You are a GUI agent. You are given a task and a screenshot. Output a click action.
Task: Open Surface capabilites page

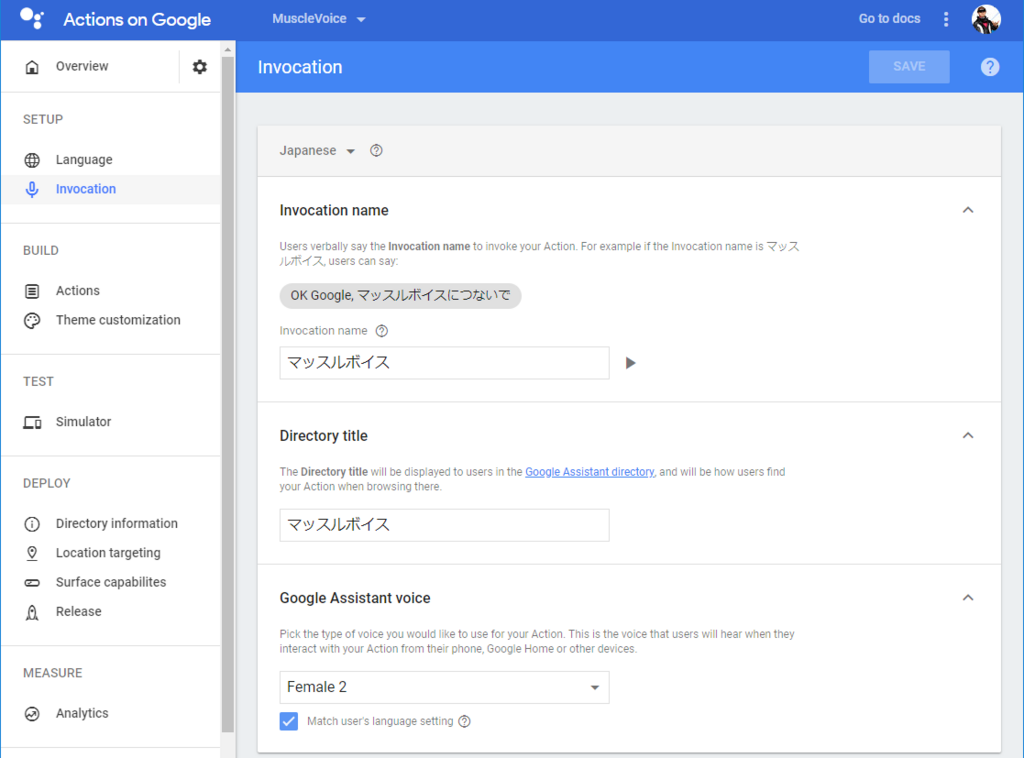coord(111,582)
